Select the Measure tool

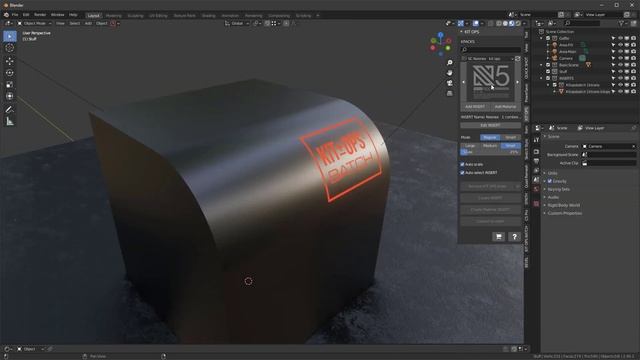point(10,121)
